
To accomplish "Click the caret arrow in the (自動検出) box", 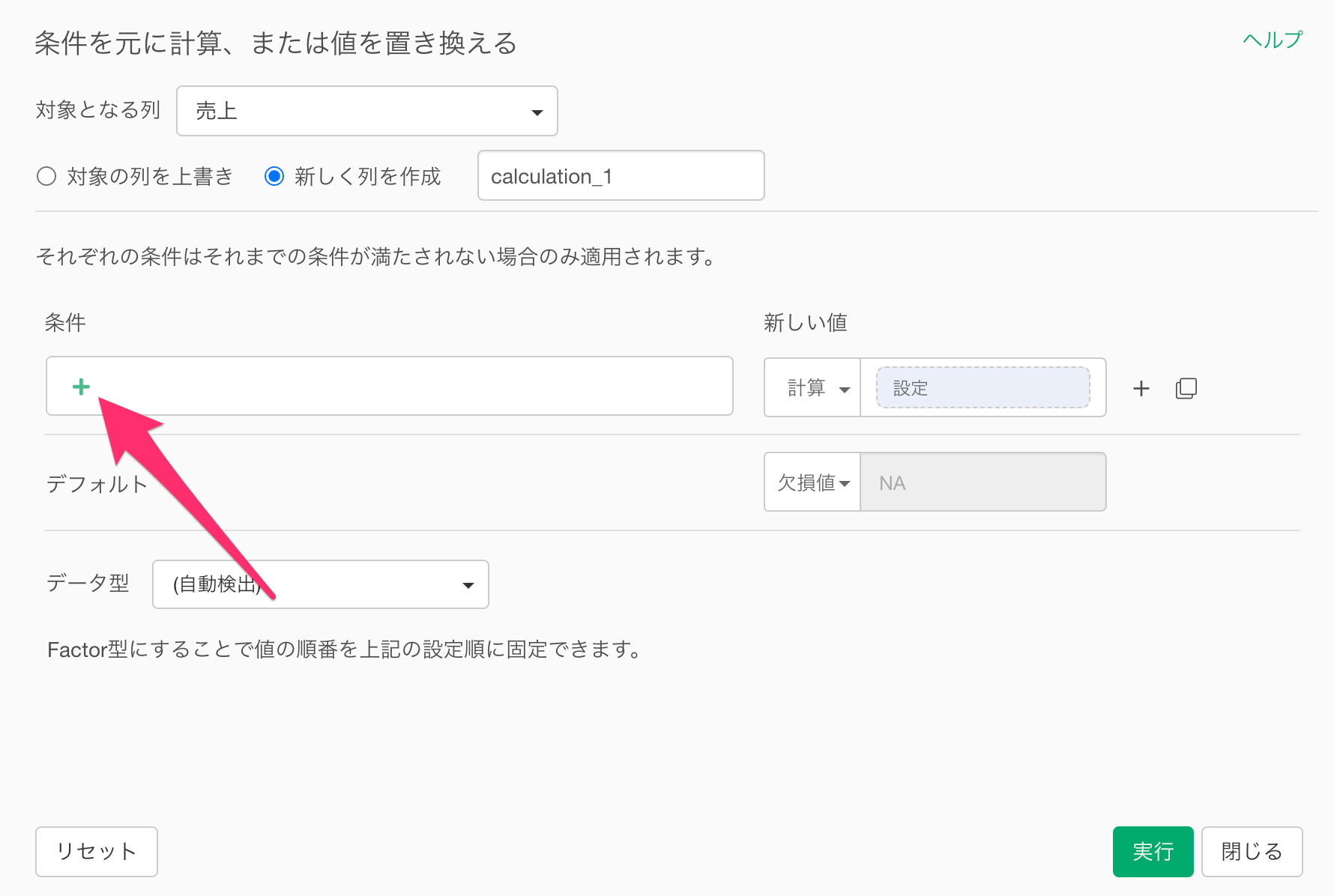I will [x=468, y=585].
